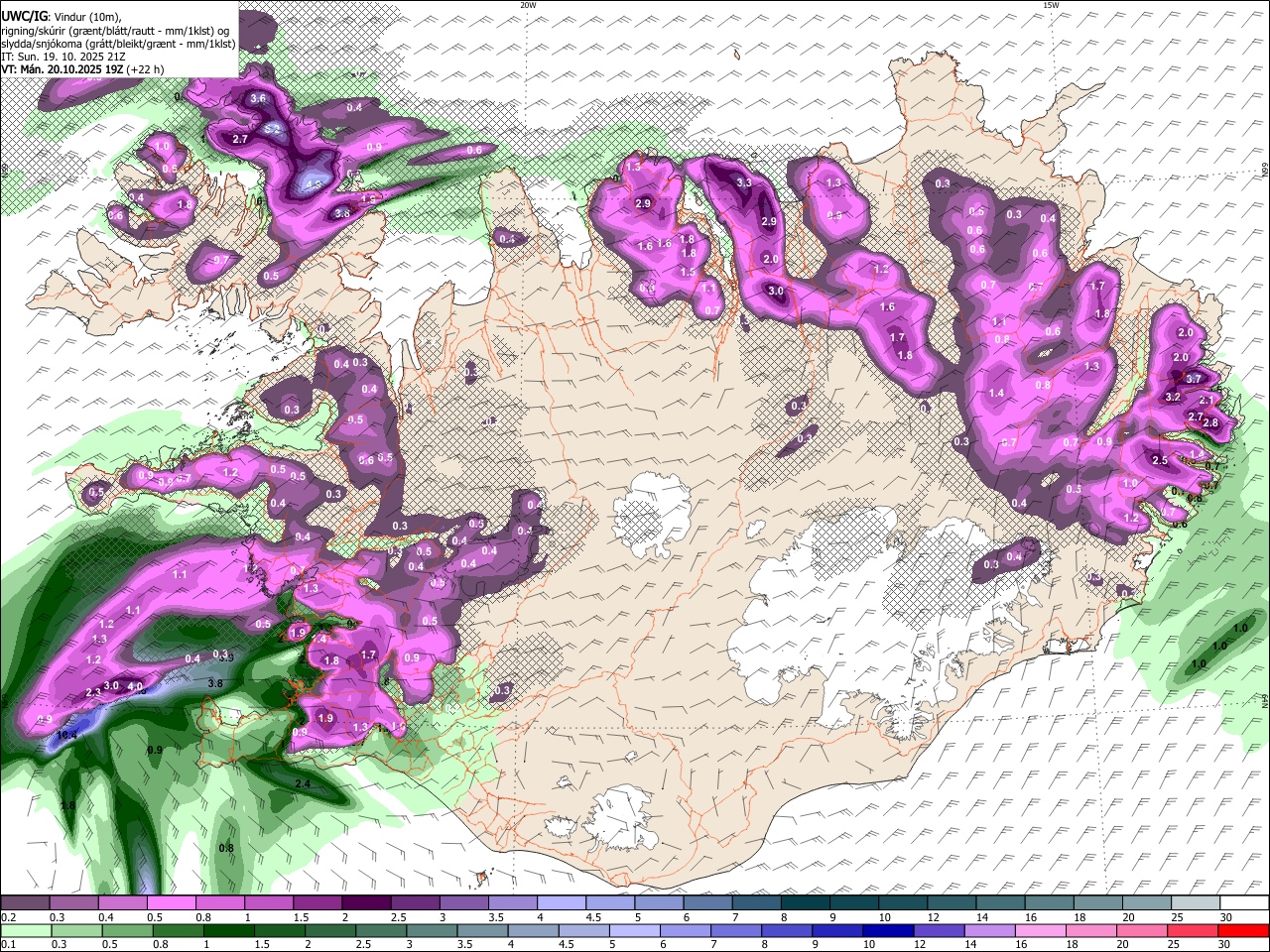Screen dimensions: 1270x952
Task: Click the 12 label on the upper scale
Action: click(x=932, y=917)
